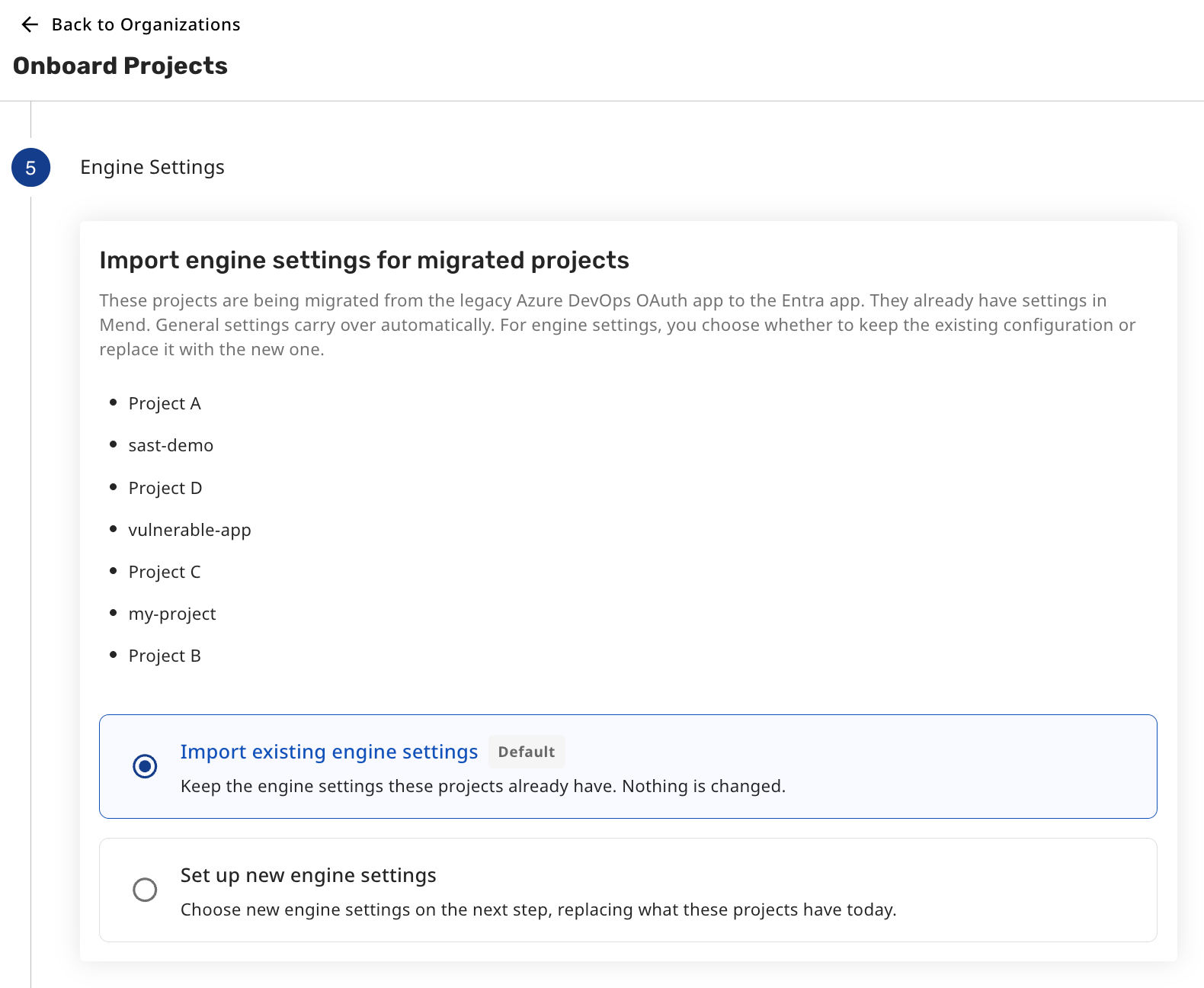
Task: Click the back arrow icon
Action: (30, 24)
